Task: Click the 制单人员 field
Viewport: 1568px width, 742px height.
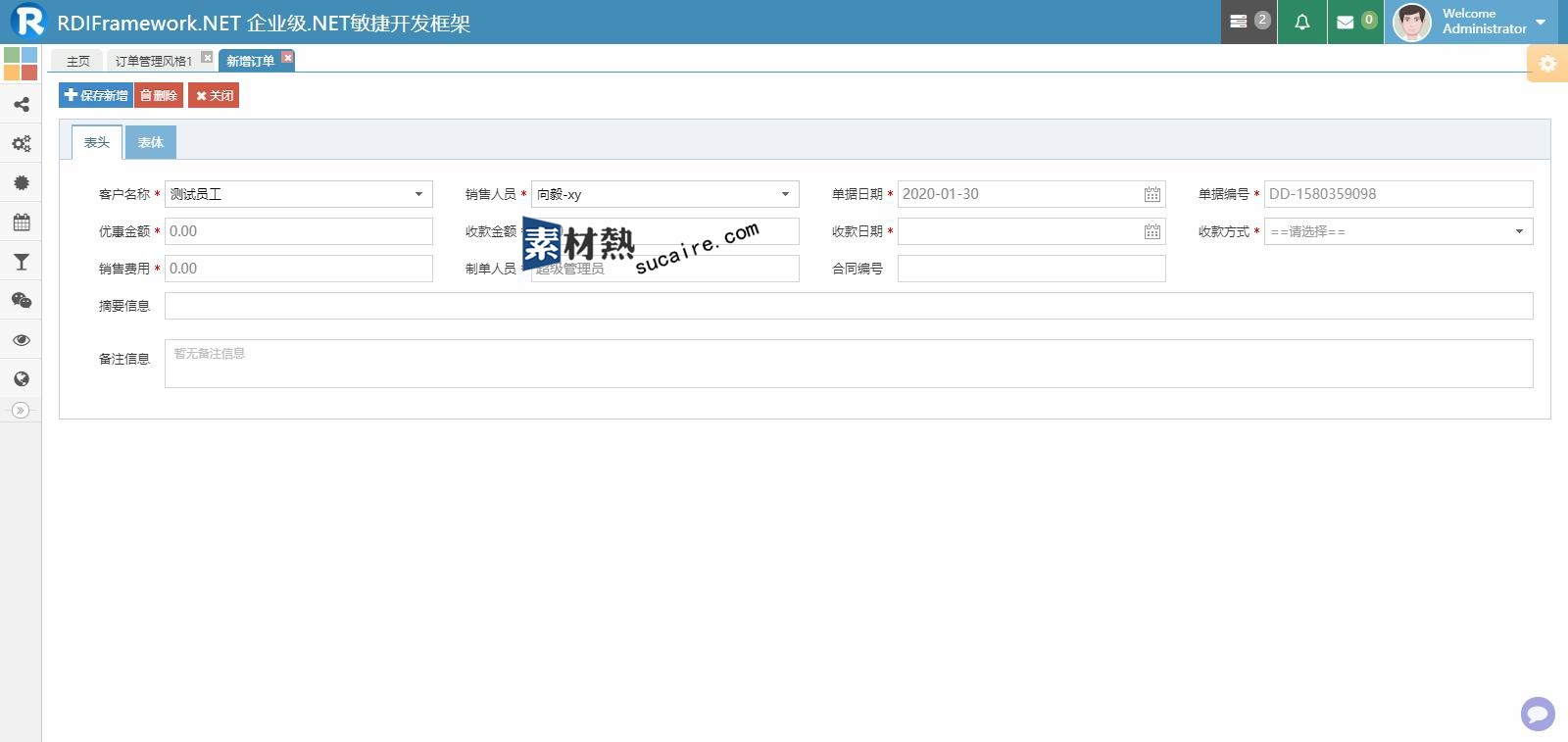Action: pyautogui.click(x=665, y=269)
